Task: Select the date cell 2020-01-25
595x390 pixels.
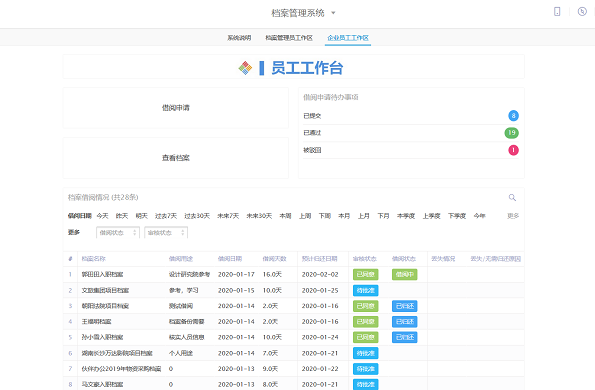Action: click(x=320, y=290)
